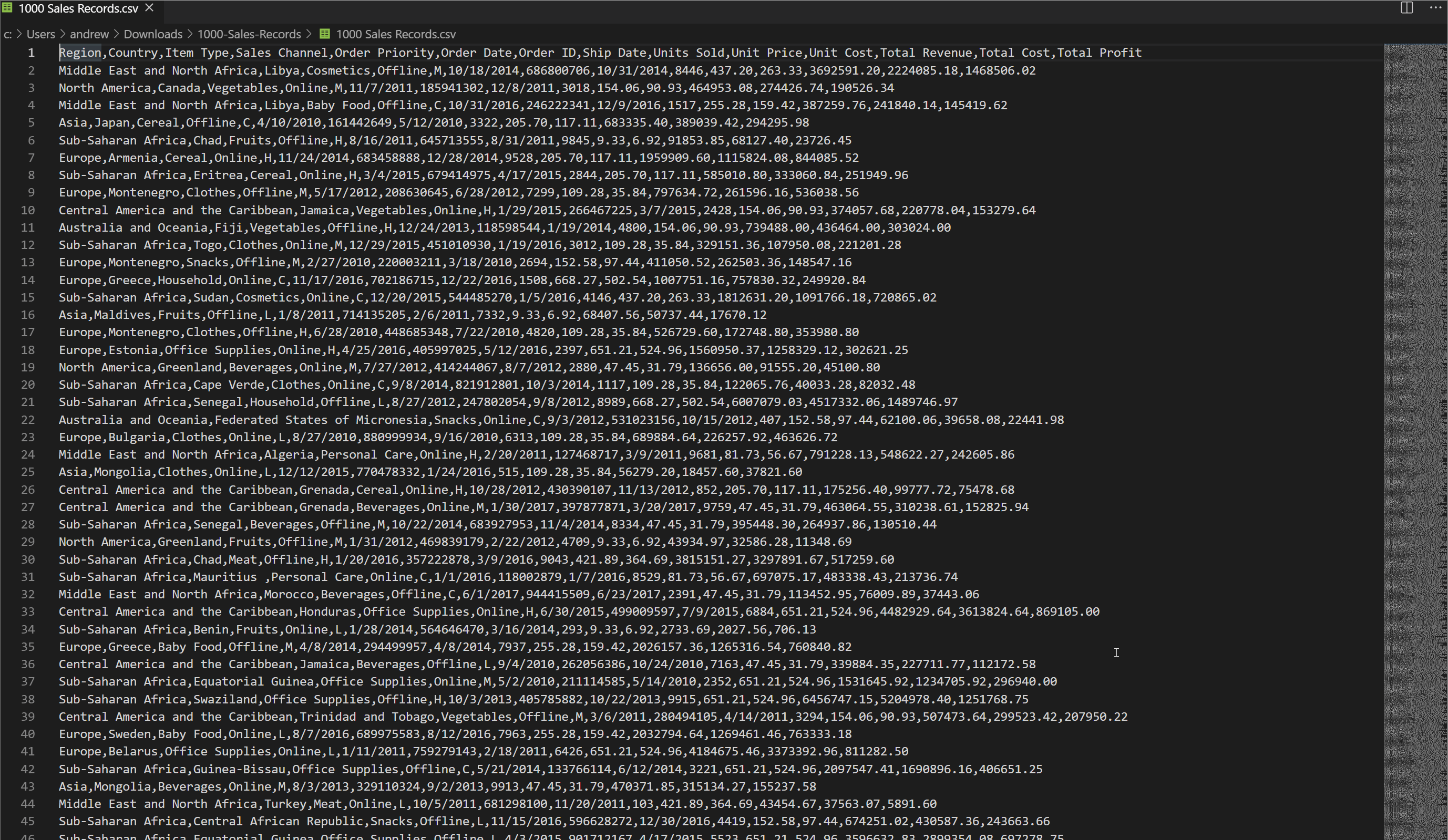Place cursor on 'Region' header word
The image size is (1448, 840).
[x=80, y=53]
